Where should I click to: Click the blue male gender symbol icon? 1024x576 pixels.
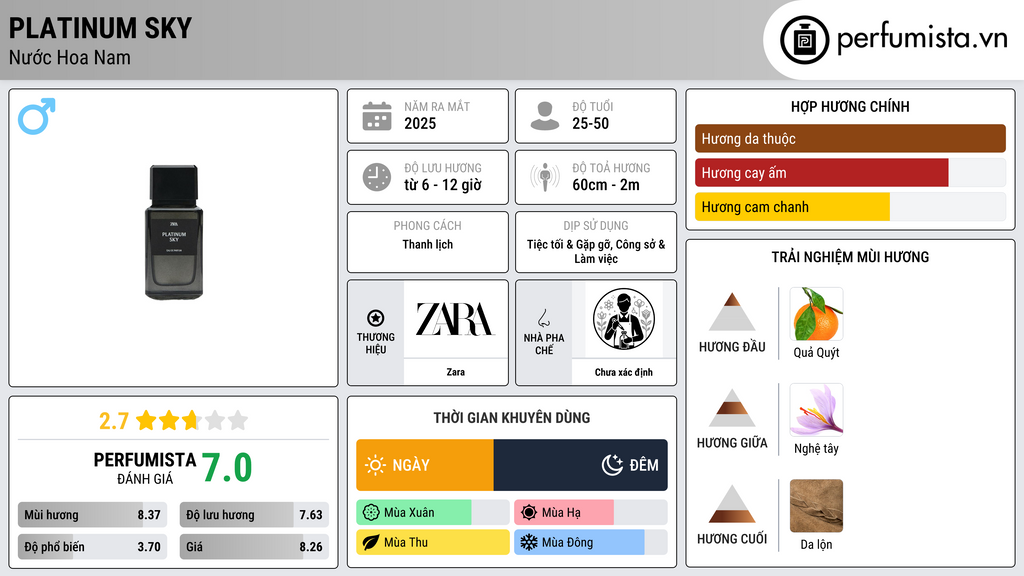click(37, 116)
